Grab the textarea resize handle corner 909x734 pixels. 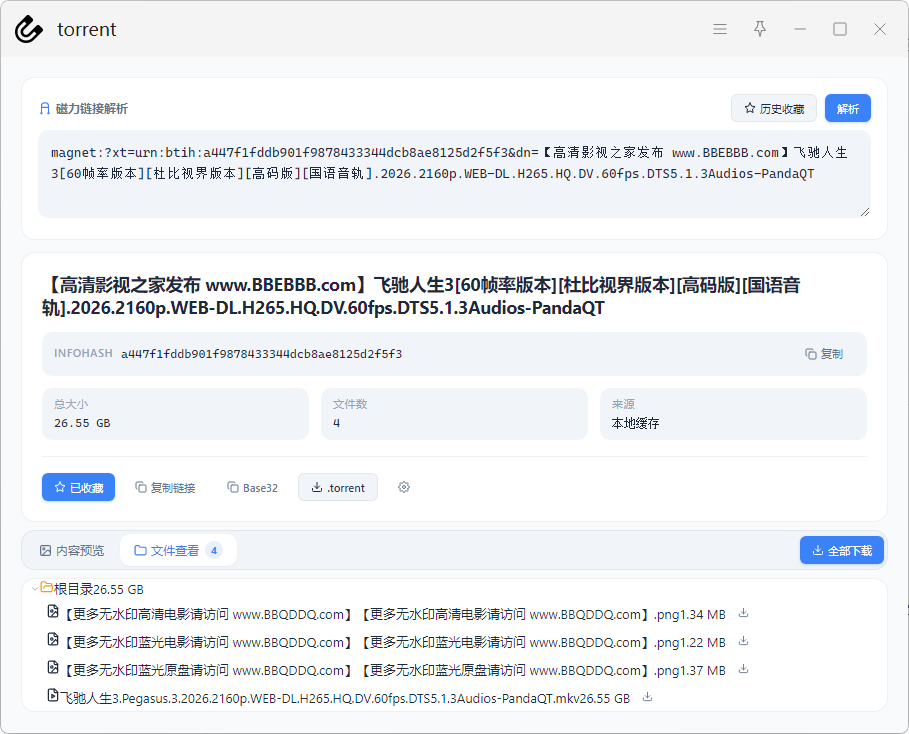click(x=865, y=212)
